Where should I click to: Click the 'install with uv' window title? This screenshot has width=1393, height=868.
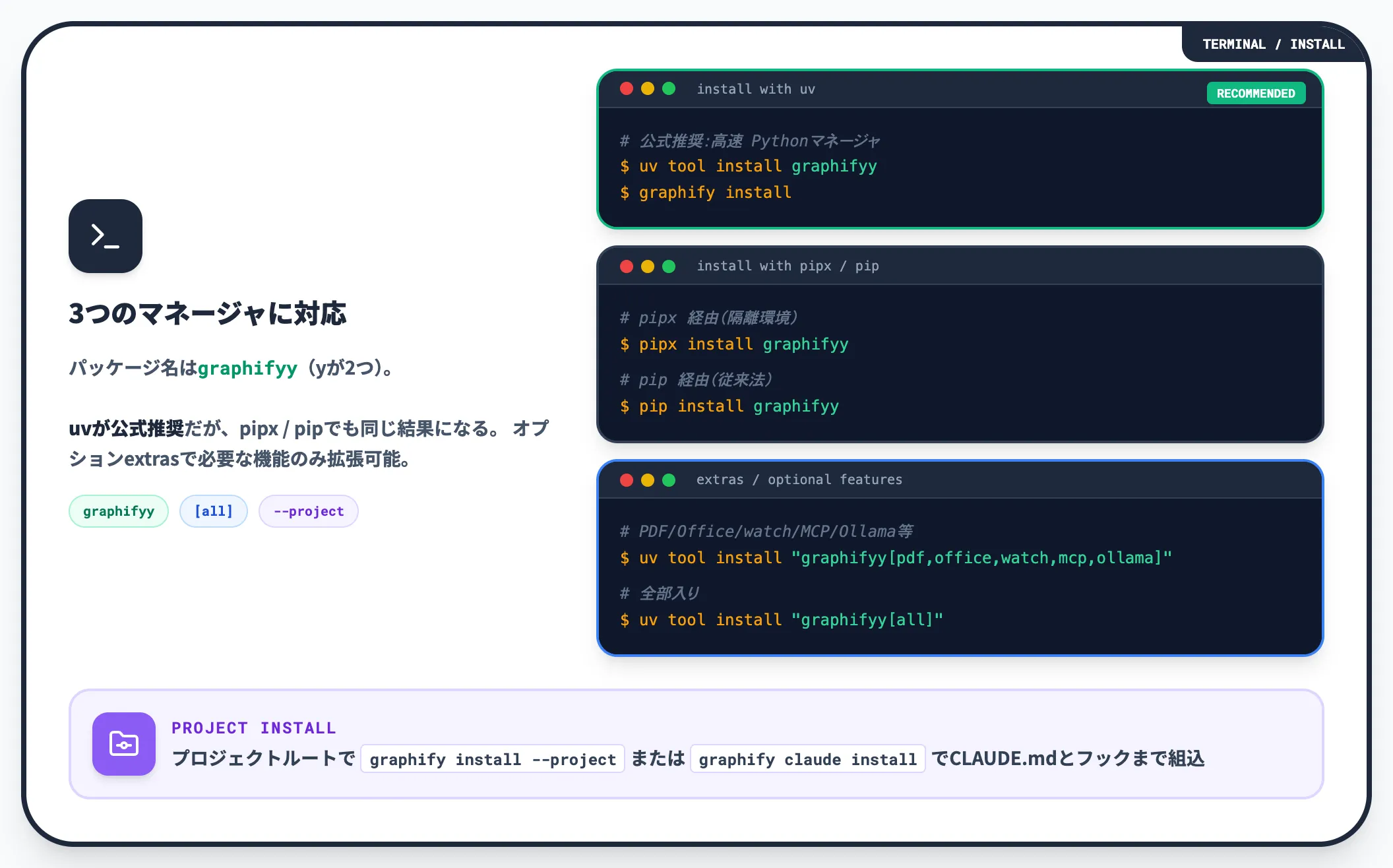(x=756, y=89)
